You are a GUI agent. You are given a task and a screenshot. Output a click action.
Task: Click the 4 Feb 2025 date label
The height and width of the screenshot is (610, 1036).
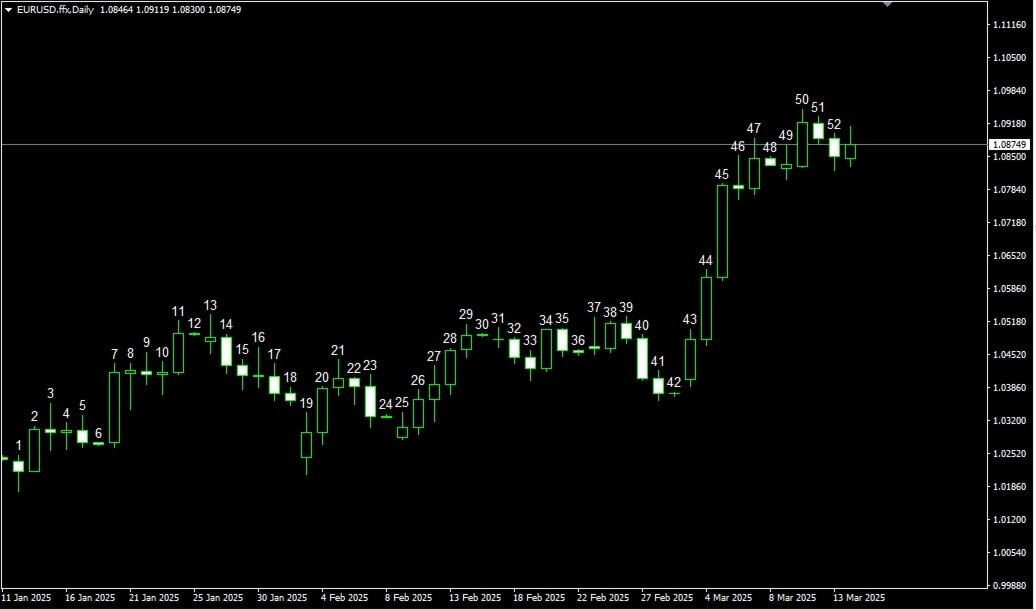[344, 598]
